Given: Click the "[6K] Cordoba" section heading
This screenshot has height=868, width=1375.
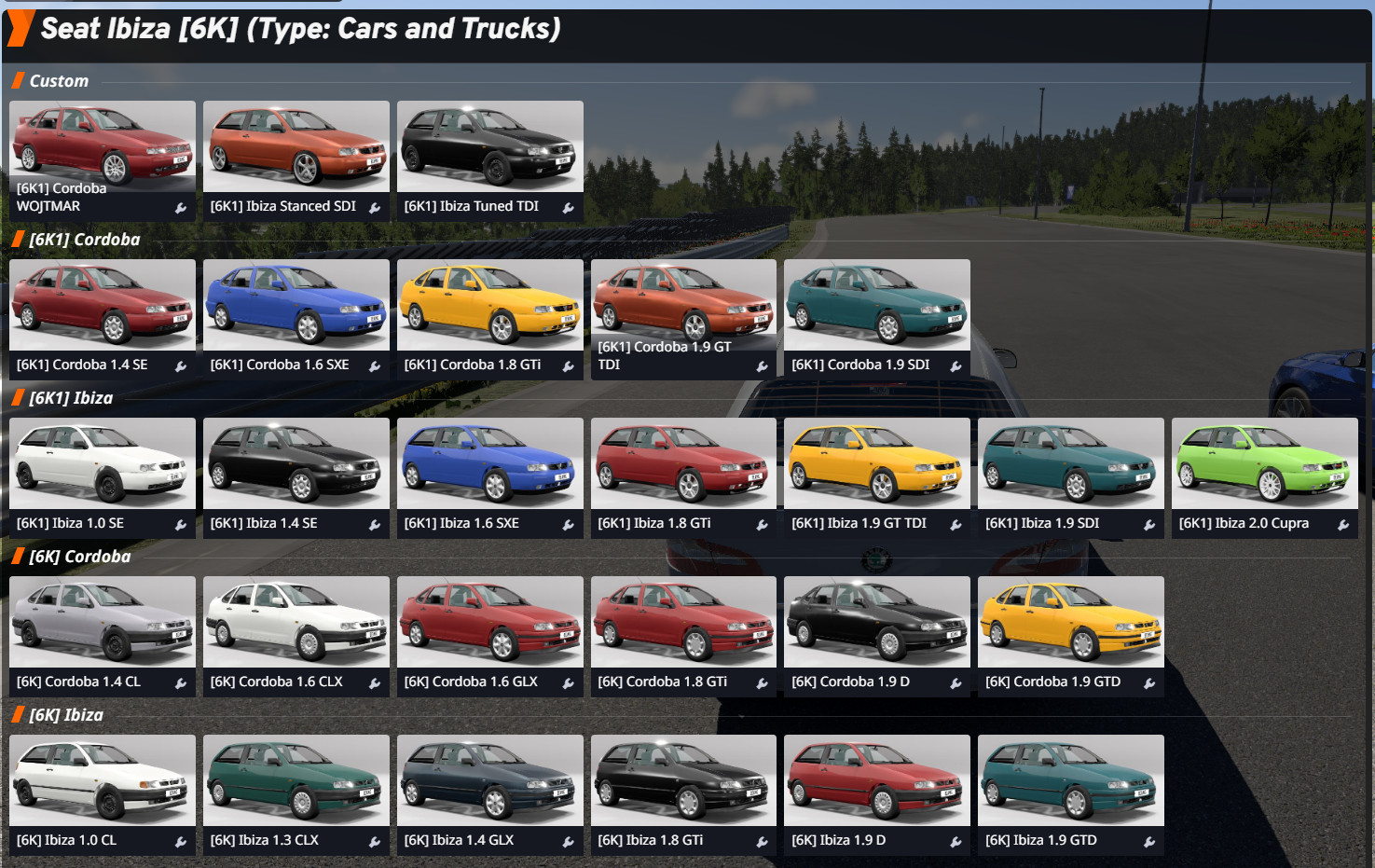Looking at the screenshot, I should pyautogui.click(x=80, y=557).
